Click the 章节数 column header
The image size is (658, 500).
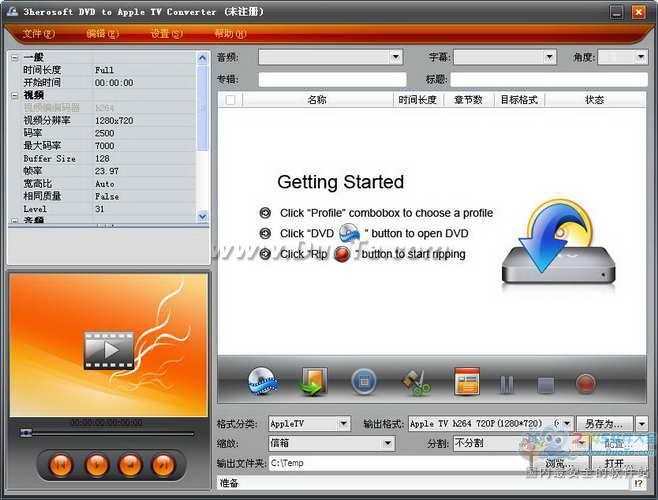pyautogui.click(x=469, y=100)
